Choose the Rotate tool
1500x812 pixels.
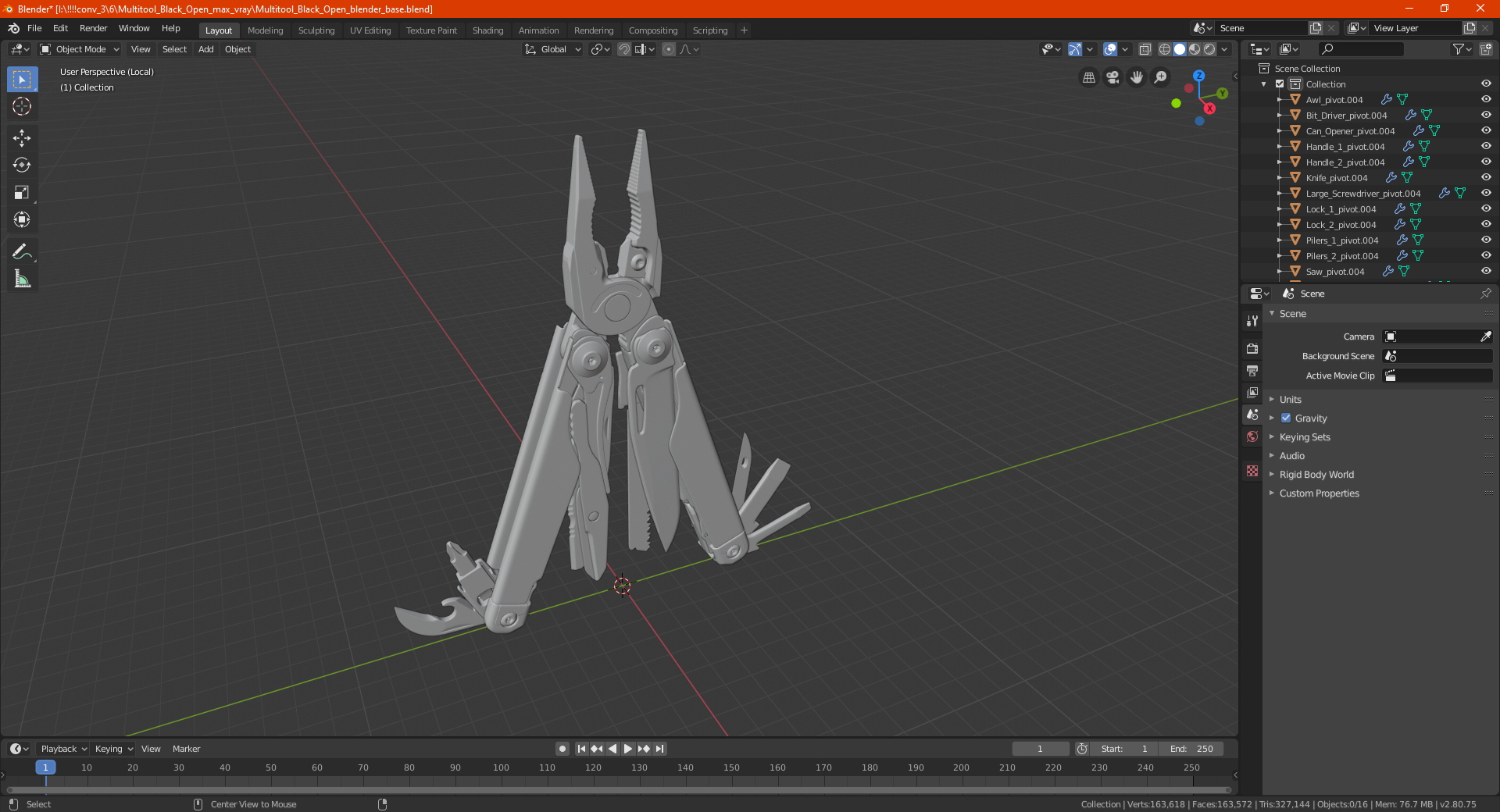(x=22, y=165)
